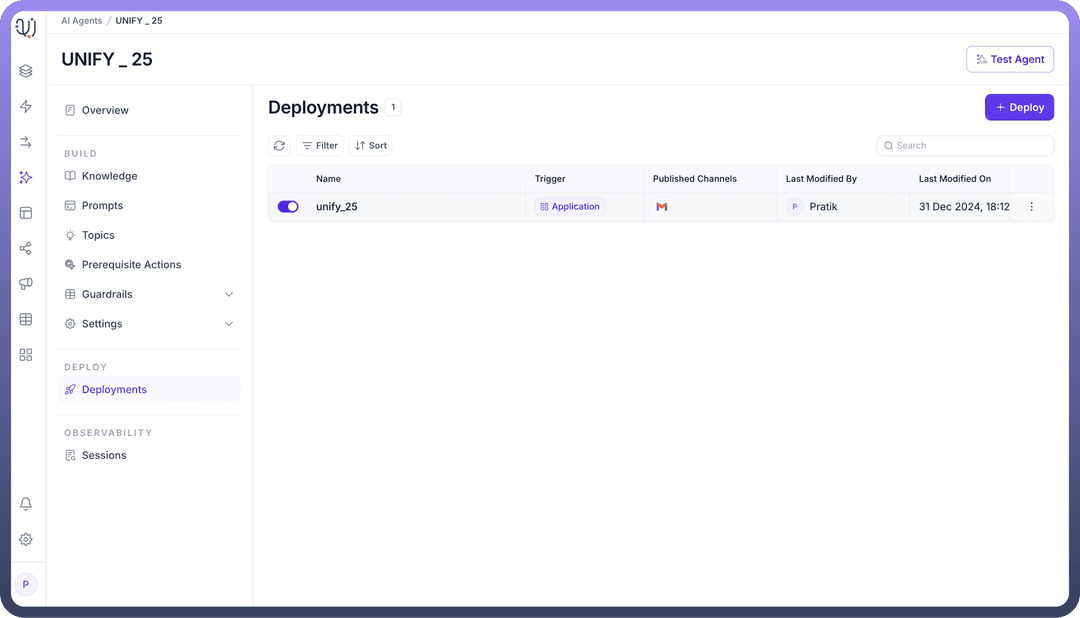Viewport: 1080px width, 618px height.
Task: Open the three-dot menu for unify_25
Action: click(x=1031, y=207)
